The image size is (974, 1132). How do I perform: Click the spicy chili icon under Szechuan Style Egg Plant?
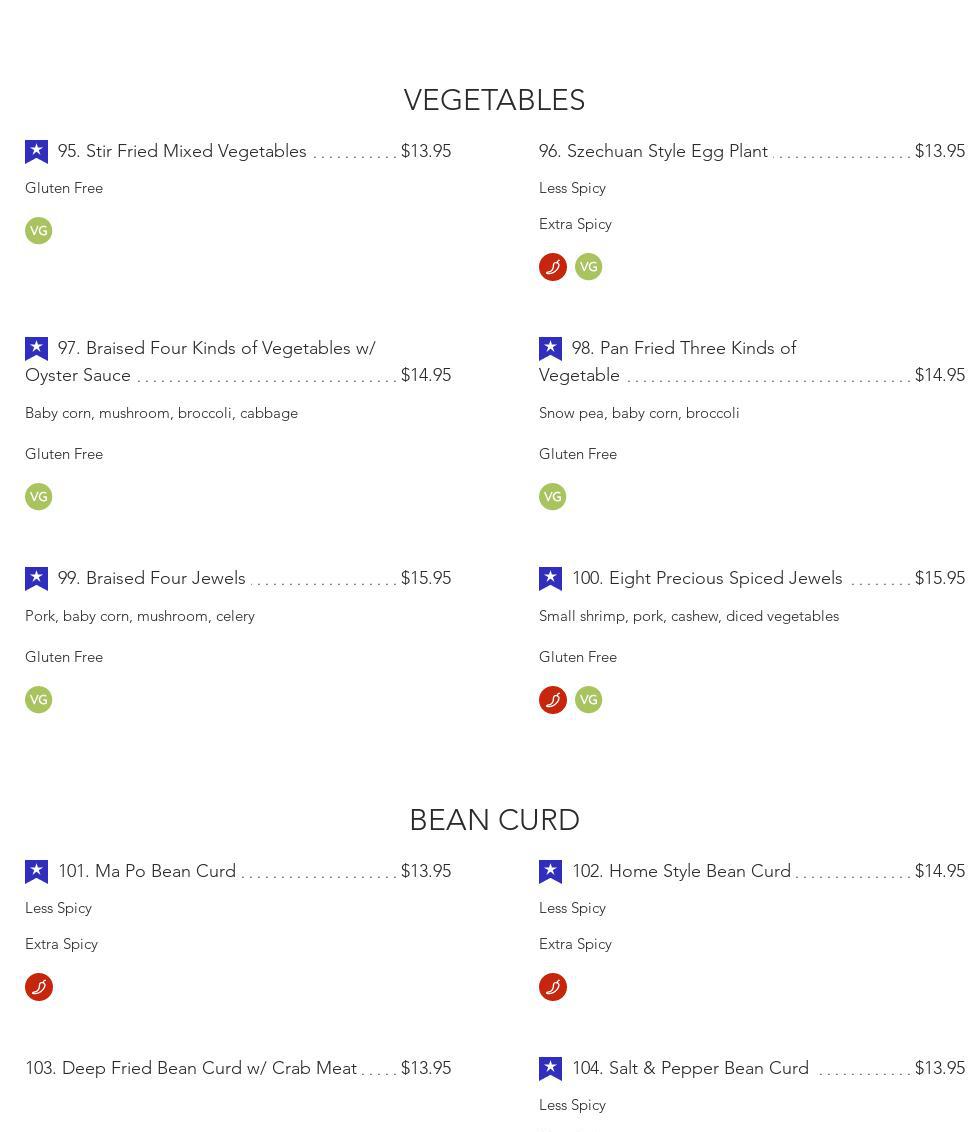click(x=553, y=267)
